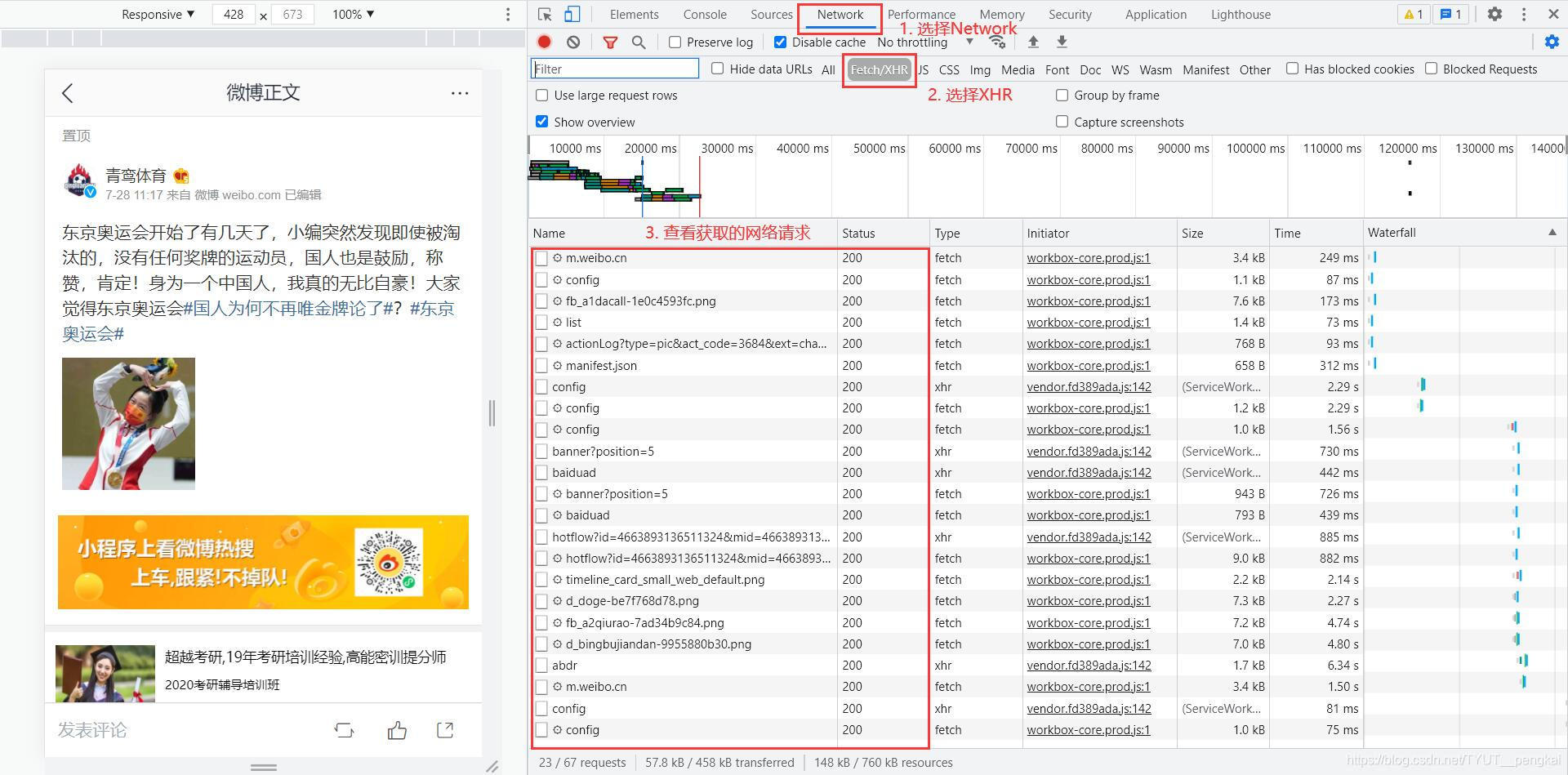This screenshot has width=1568, height=775.
Task: Filter requests by WS type
Action: 1120,69
